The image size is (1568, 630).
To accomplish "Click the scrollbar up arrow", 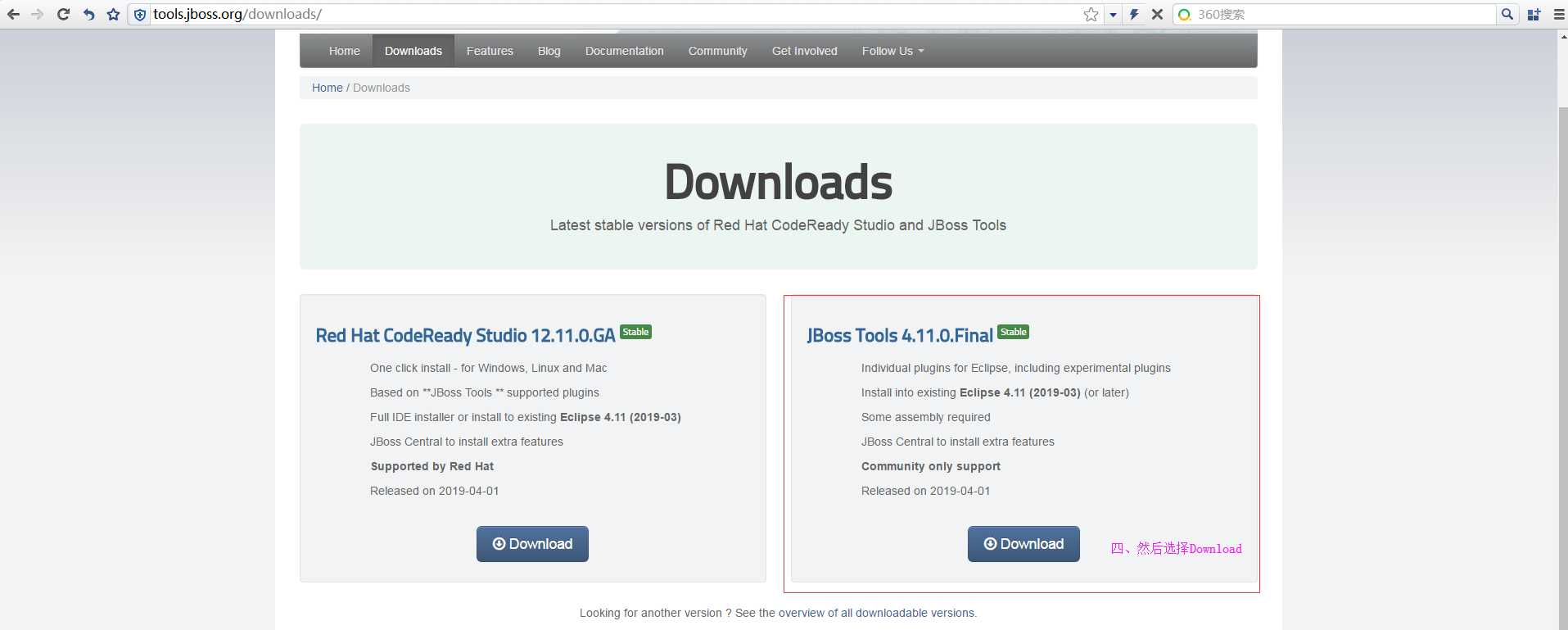I will click(1561, 36).
